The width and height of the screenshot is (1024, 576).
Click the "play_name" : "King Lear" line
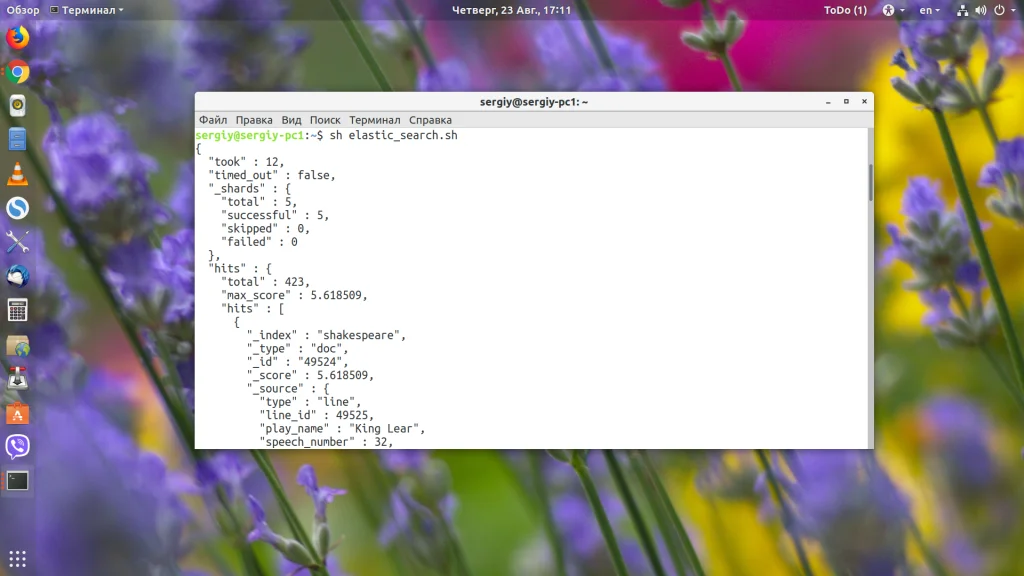[342, 428]
